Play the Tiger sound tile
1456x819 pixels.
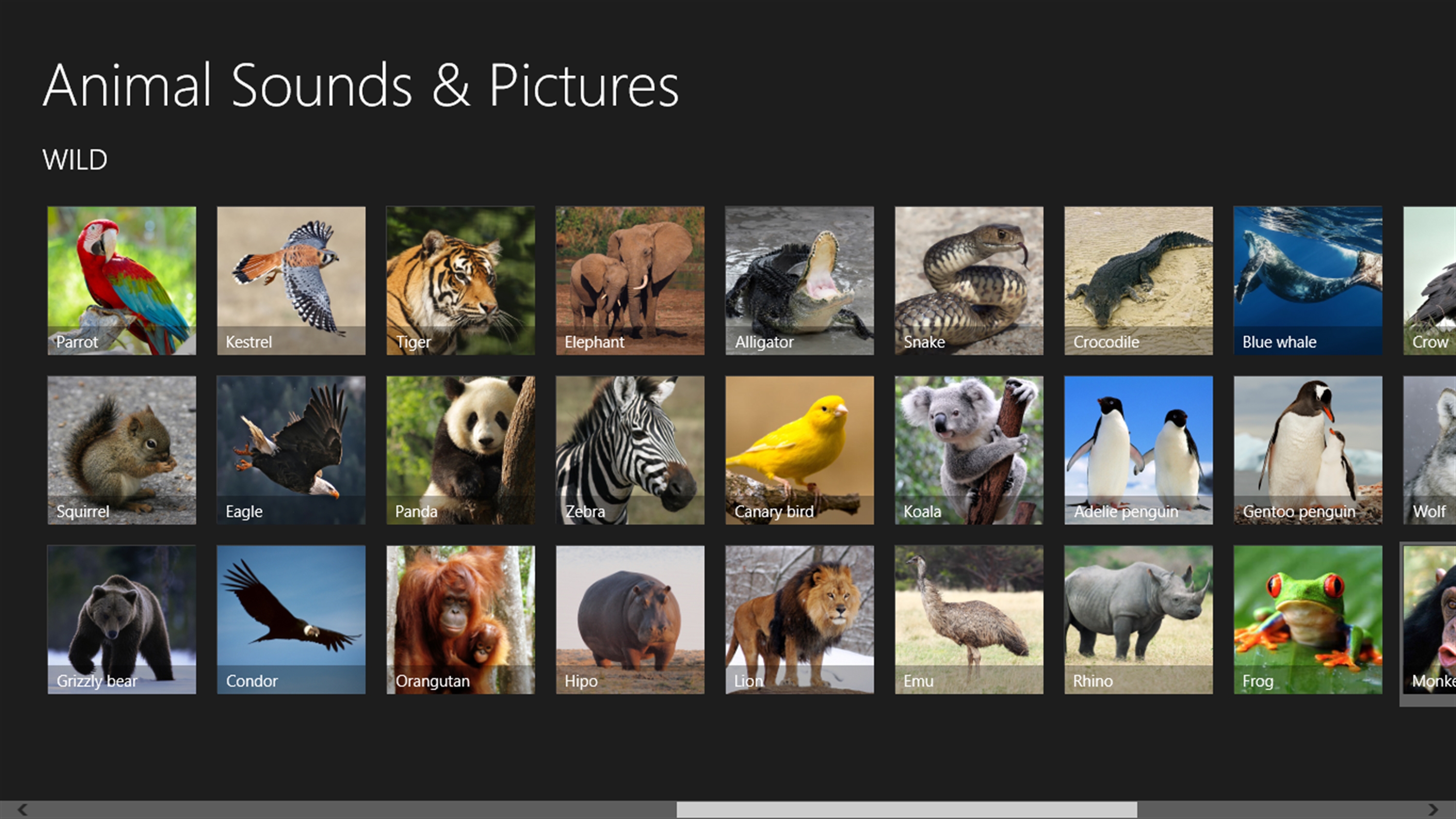pyautogui.click(x=461, y=280)
